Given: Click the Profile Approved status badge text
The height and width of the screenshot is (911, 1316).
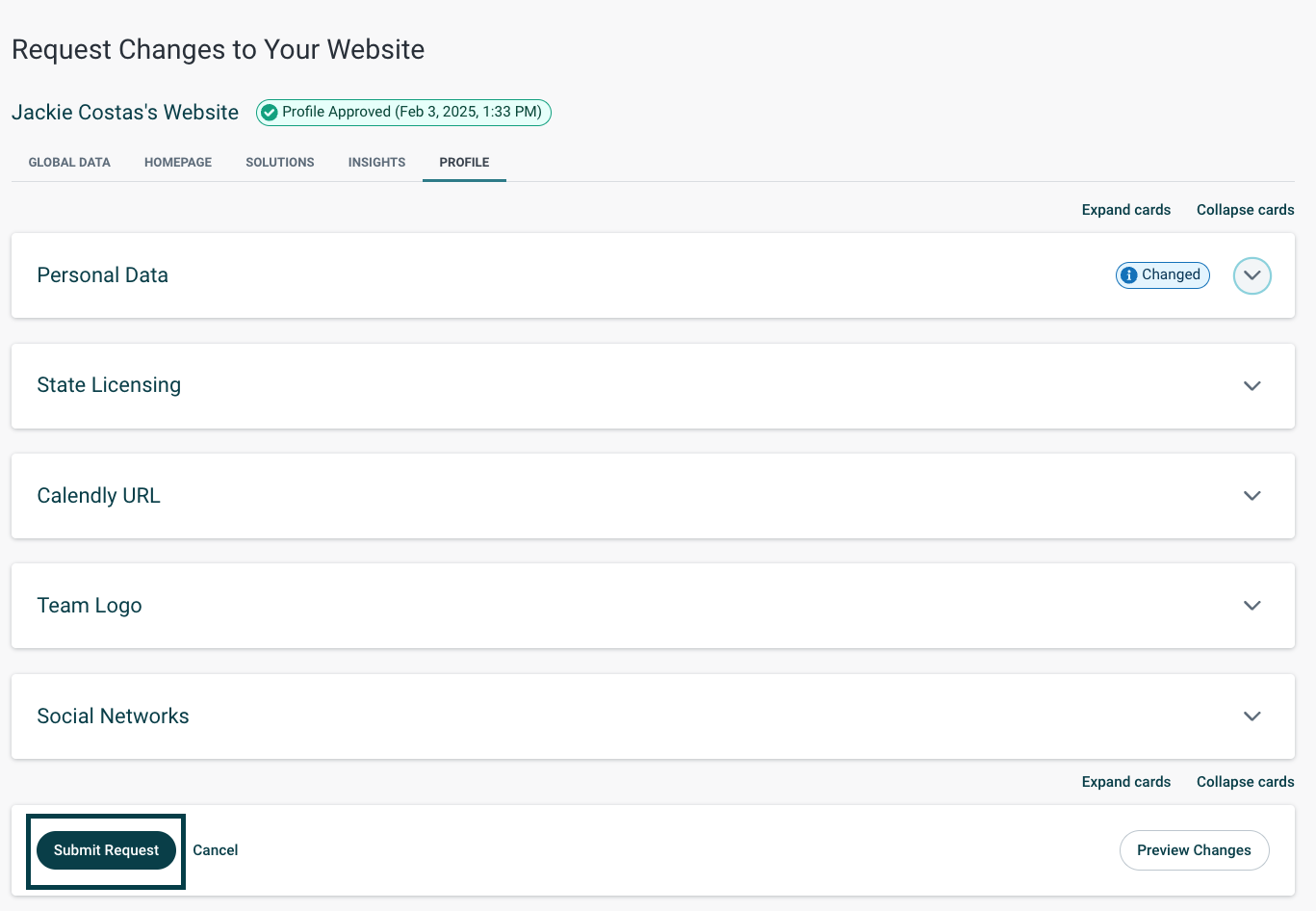Looking at the screenshot, I should click(412, 112).
